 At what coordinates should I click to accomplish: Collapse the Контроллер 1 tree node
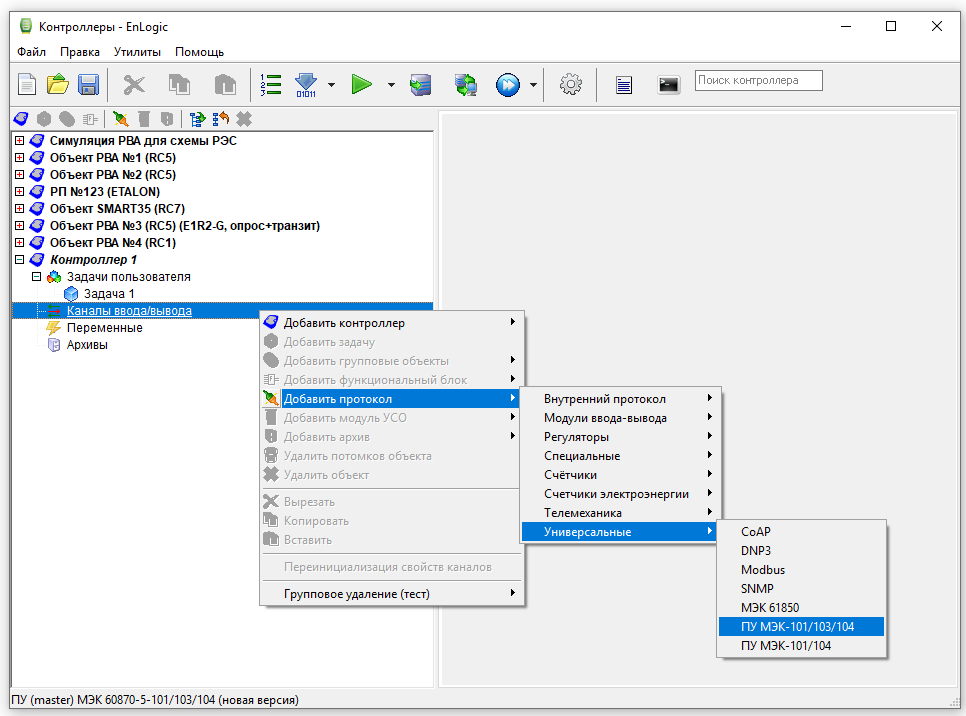(x=19, y=260)
